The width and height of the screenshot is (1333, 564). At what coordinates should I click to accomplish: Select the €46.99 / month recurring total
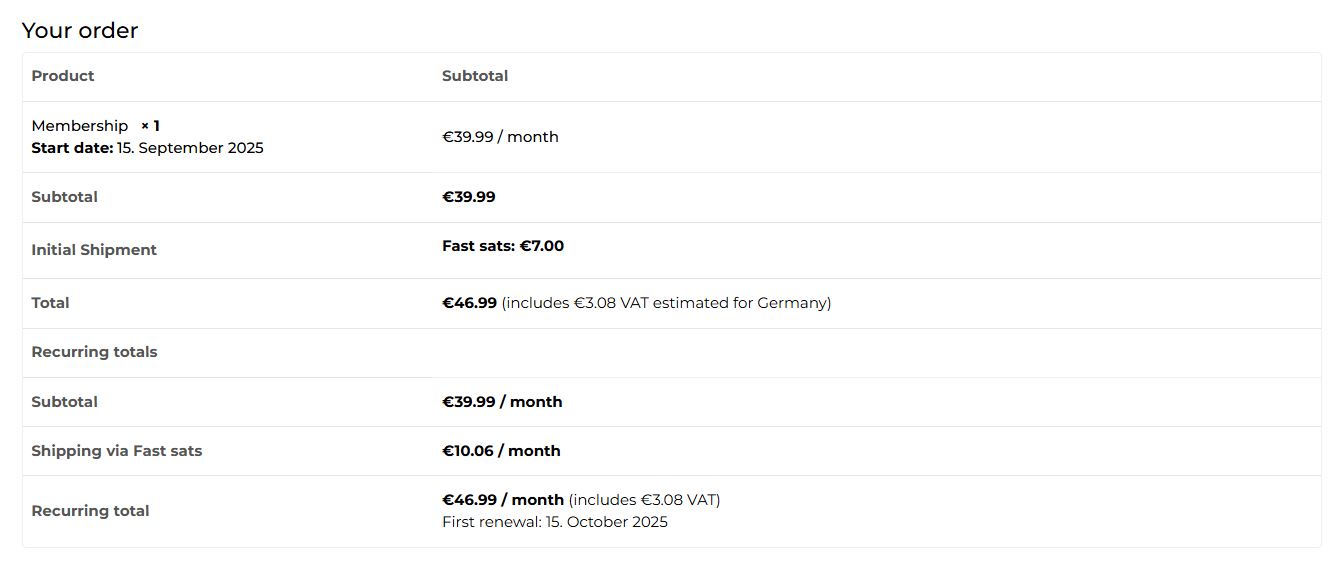(x=503, y=500)
